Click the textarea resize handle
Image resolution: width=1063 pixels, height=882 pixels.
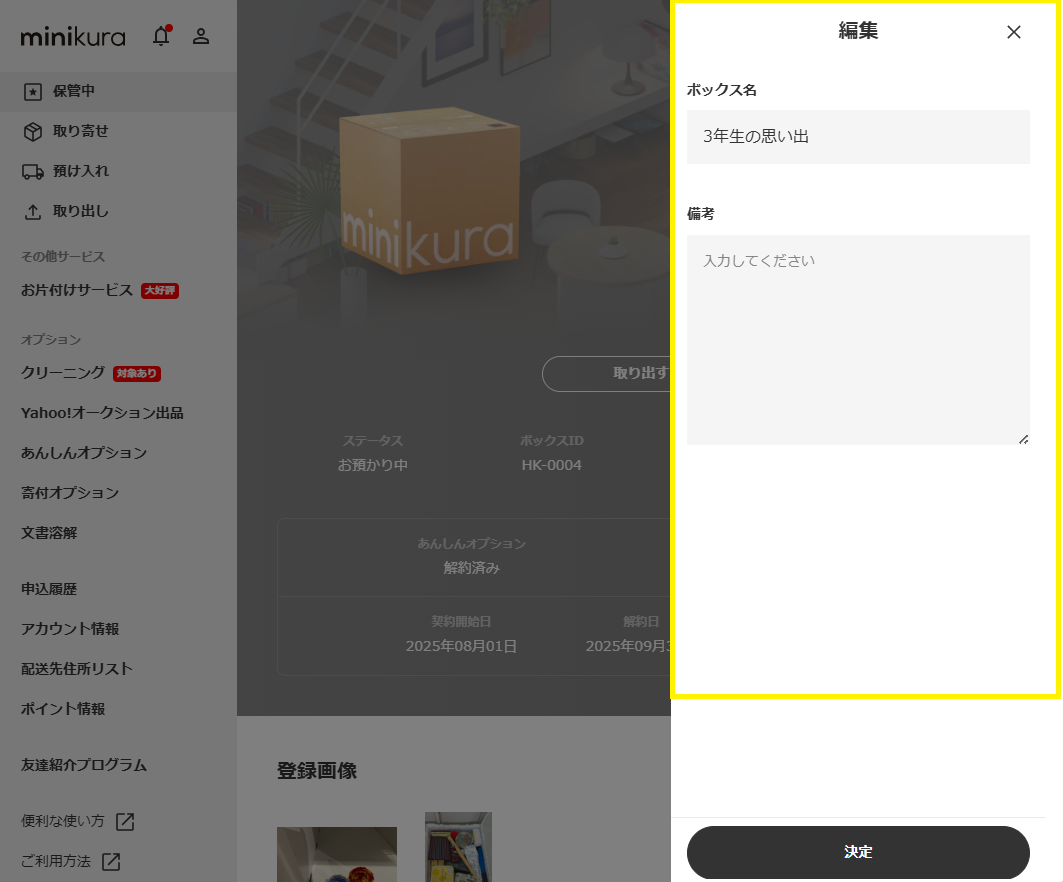coord(1024,440)
